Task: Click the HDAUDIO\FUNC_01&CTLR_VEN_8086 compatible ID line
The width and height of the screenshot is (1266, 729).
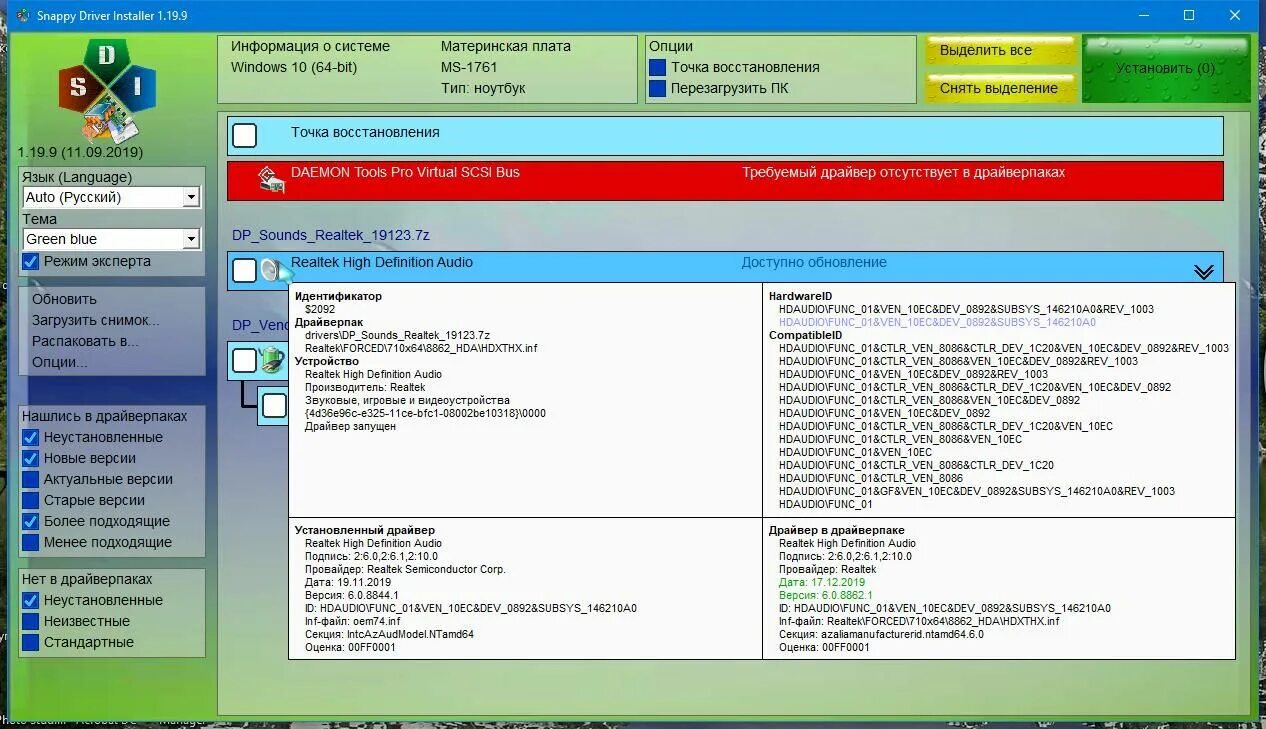Action: [x=871, y=478]
